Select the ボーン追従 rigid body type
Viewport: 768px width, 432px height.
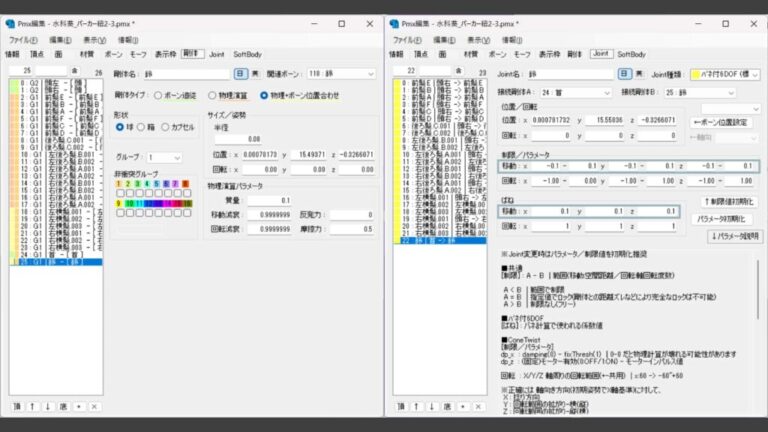pyautogui.click(x=157, y=95)
